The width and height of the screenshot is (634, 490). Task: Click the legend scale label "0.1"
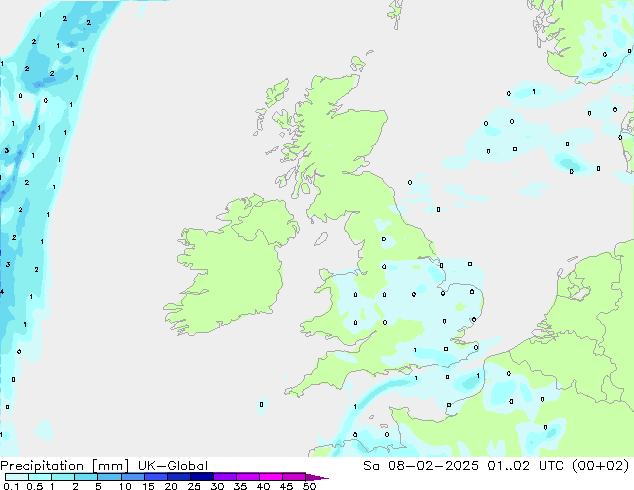pyautogui.click(x=11, y=486)
